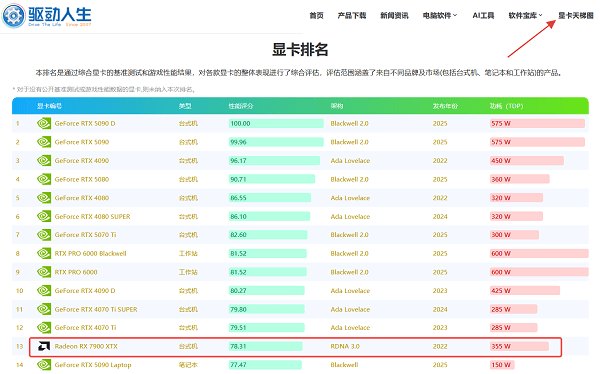Open the 产品下载 navigation item
This screenshot has height=374, width=600.
352,15
